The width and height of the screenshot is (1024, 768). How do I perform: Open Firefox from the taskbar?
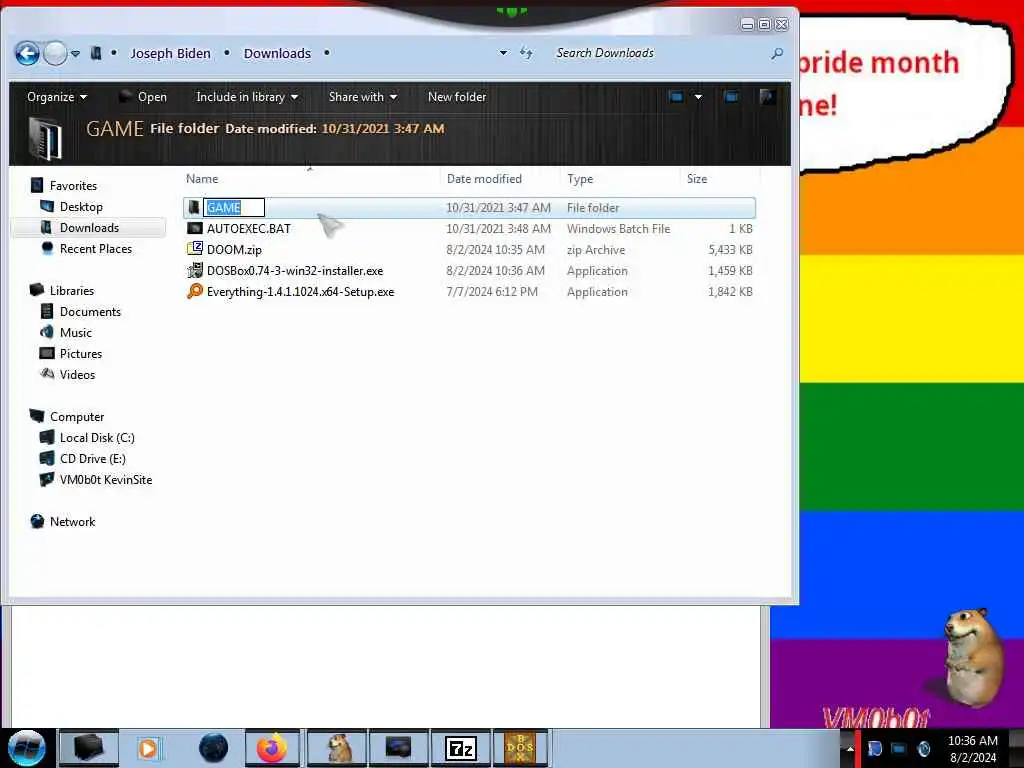click(x=272, y=748)
